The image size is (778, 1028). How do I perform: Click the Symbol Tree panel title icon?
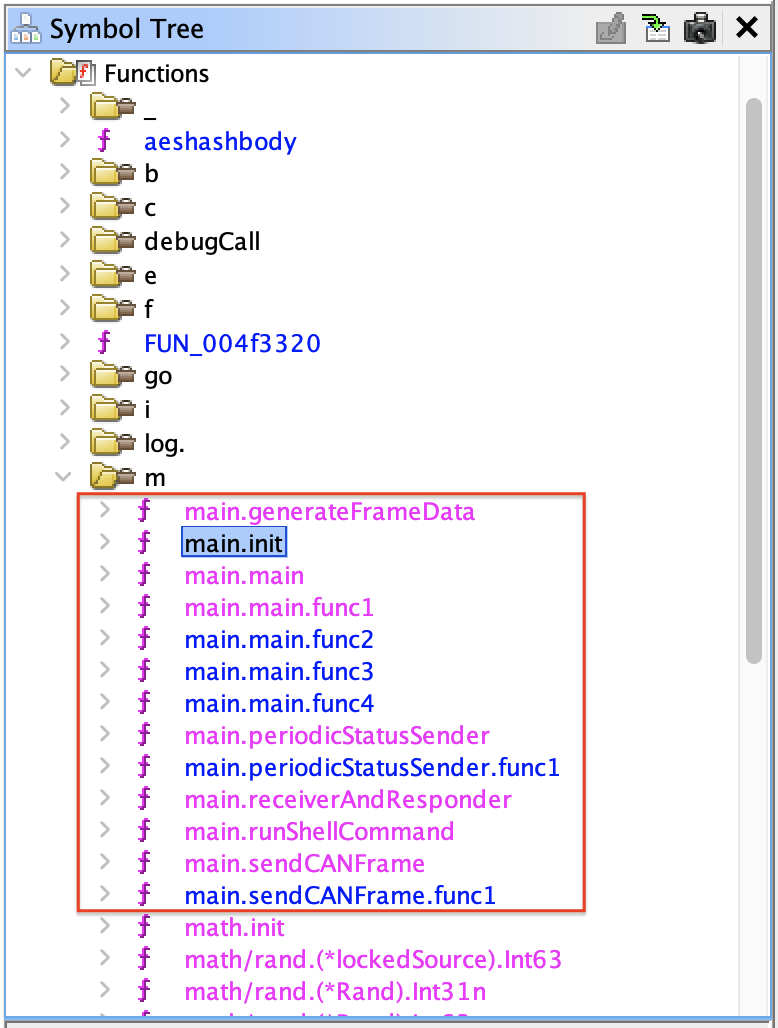(x=26, y=29)
